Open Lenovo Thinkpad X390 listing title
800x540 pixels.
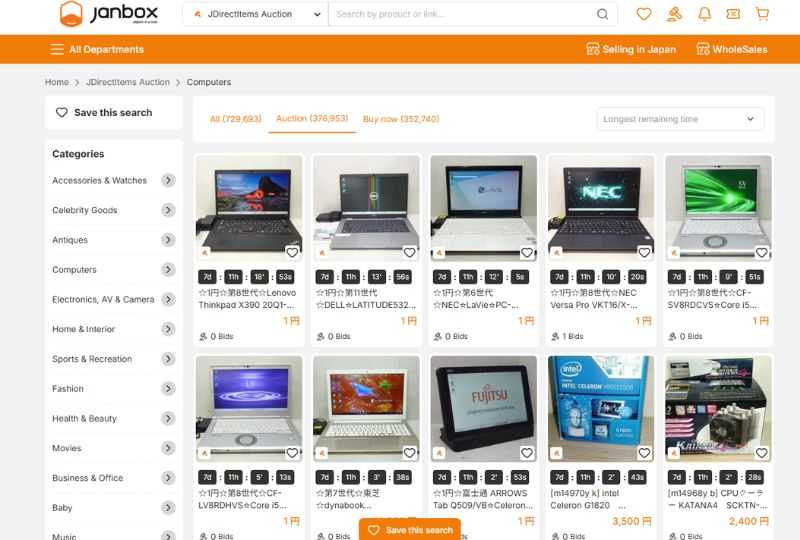tap(247, 299)
